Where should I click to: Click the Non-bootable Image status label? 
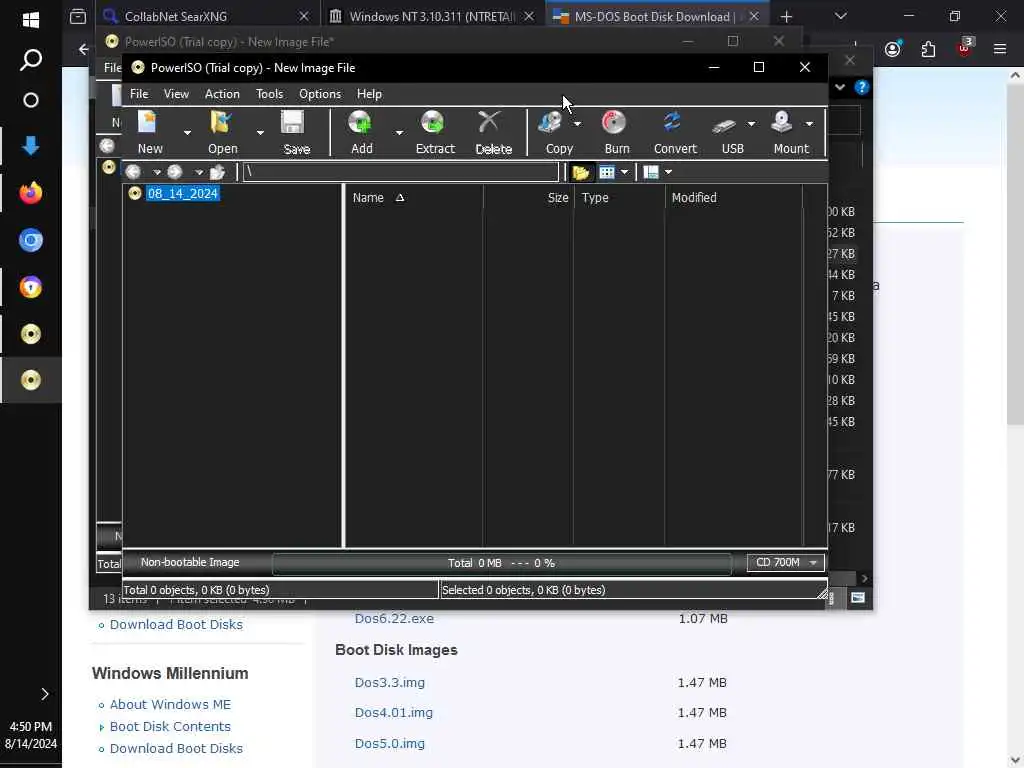tap(190, 562)
